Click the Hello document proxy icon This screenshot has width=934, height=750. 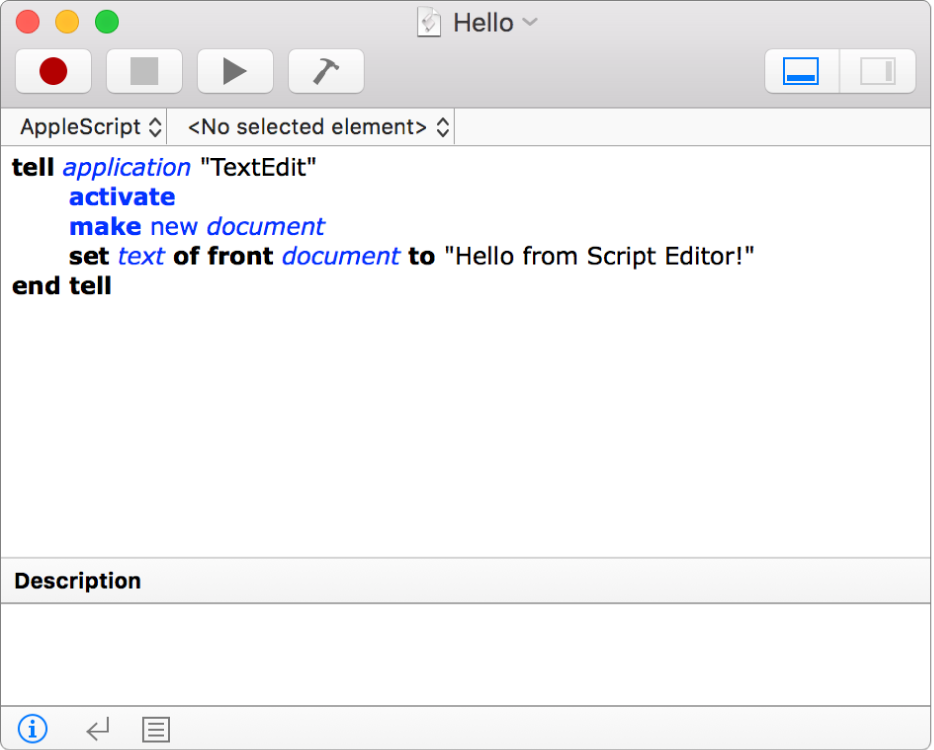click(429, 22)
